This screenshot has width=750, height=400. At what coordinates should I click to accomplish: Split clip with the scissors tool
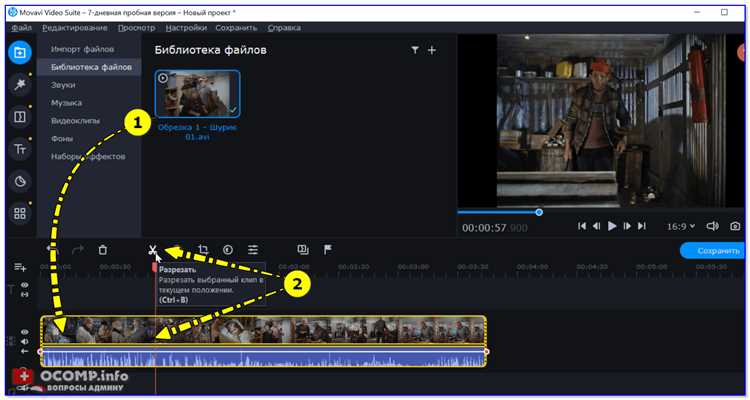(152, 249)
